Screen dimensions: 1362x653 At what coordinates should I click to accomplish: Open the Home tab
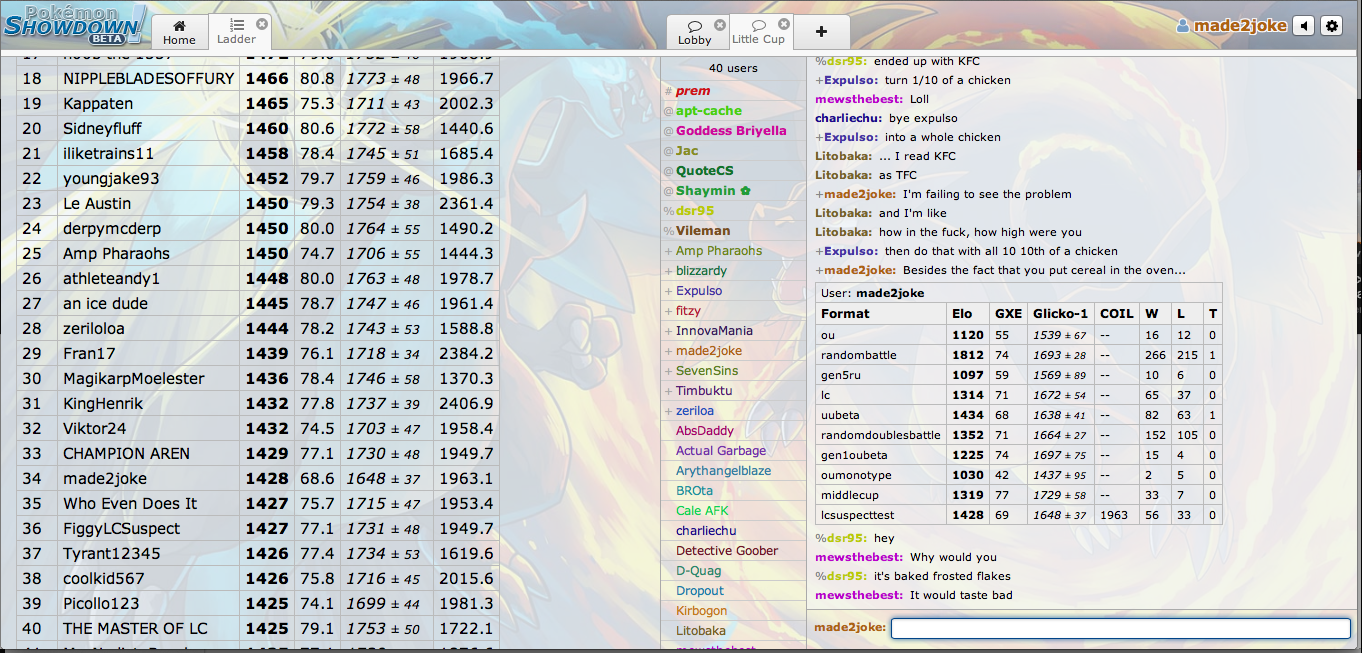coord(179,31)
